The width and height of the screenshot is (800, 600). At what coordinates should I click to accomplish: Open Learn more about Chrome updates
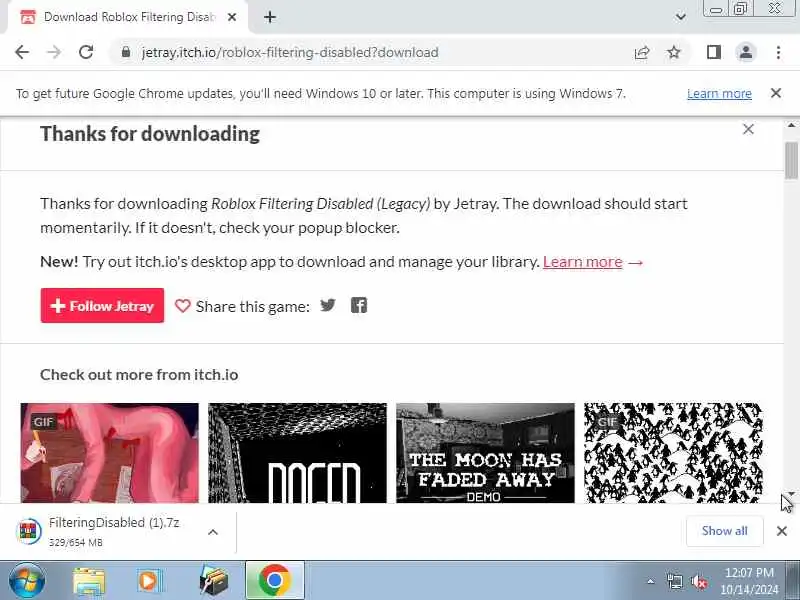[x=719, y=93]
